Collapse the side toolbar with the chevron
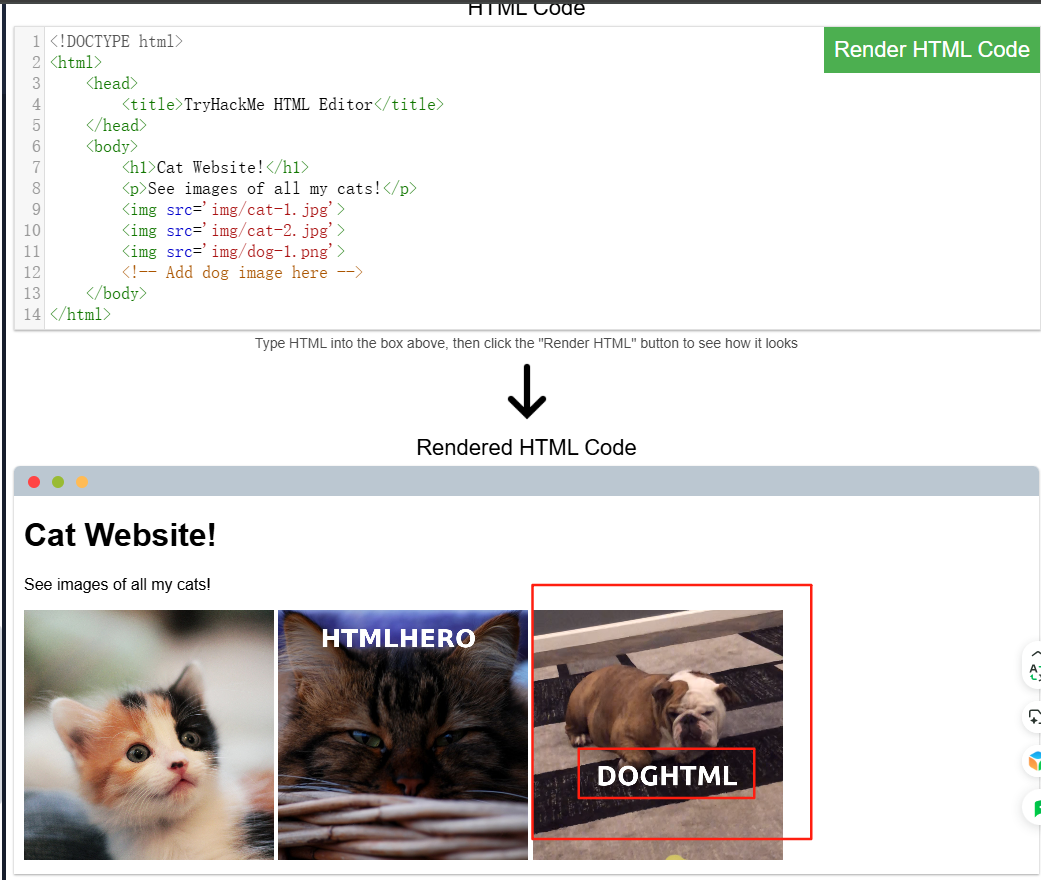The width and height of the screenshot is (1041, 880). point(1035,654)
